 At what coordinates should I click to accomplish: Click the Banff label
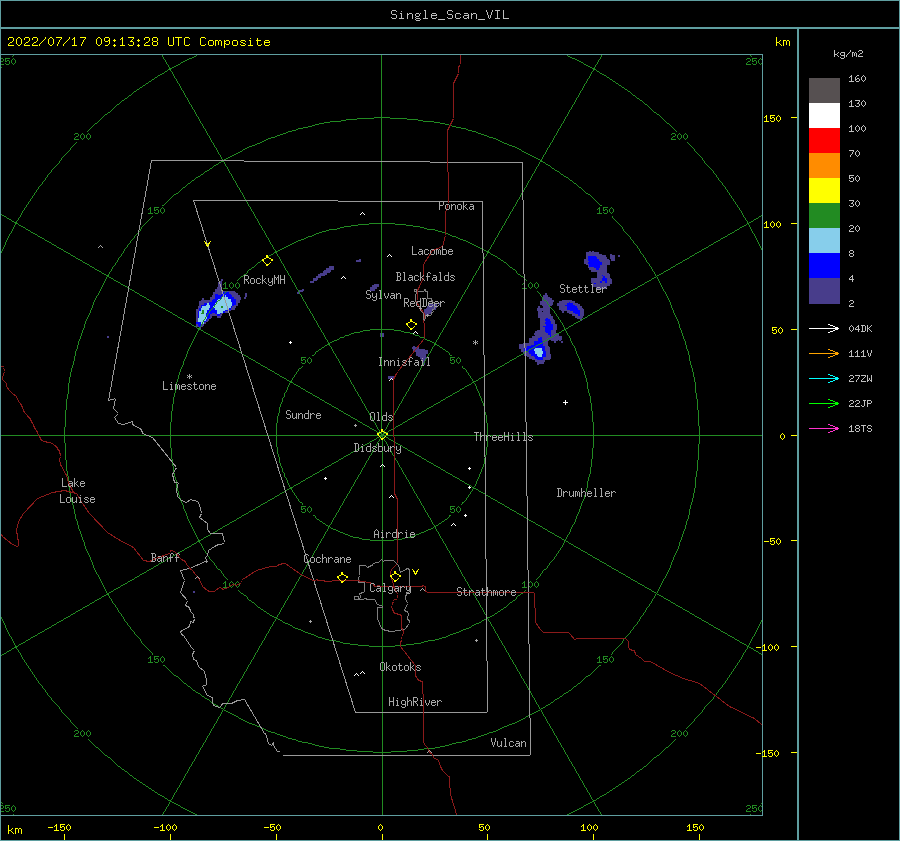coord(165,558)
